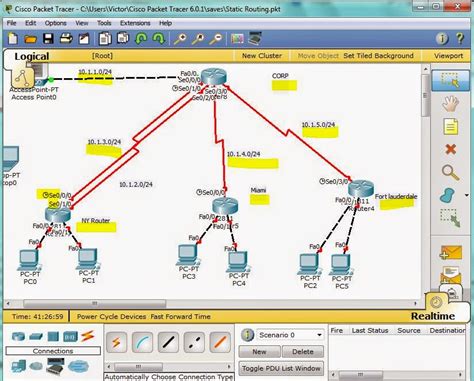The image size is (474, 381).
Task: Open the View menu
Action: click(82, 23)
